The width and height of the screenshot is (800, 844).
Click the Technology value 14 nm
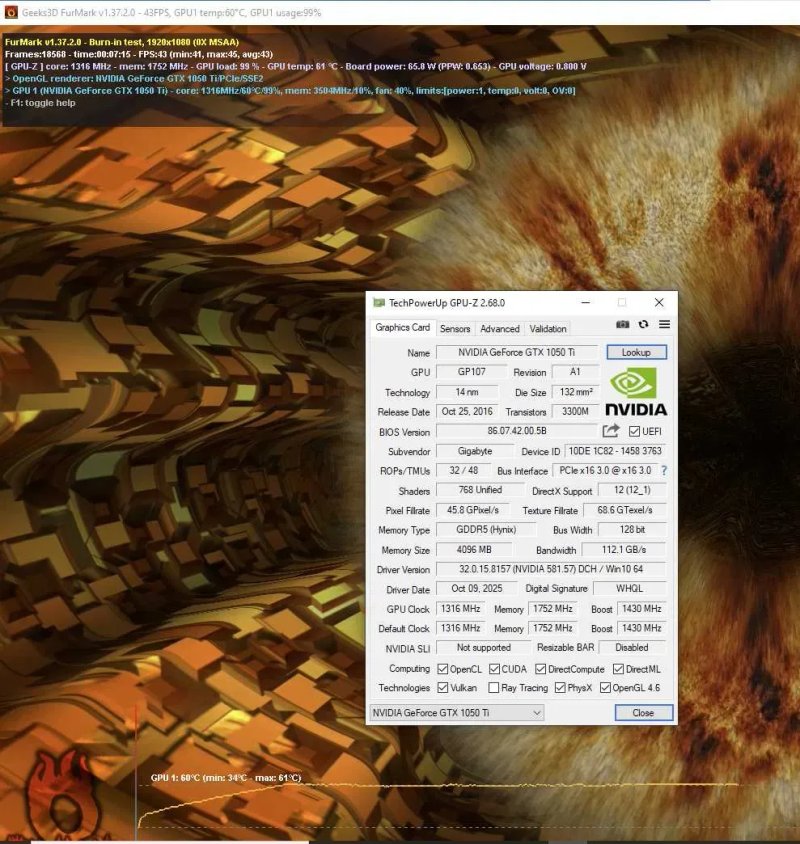(x=467, y=392)
